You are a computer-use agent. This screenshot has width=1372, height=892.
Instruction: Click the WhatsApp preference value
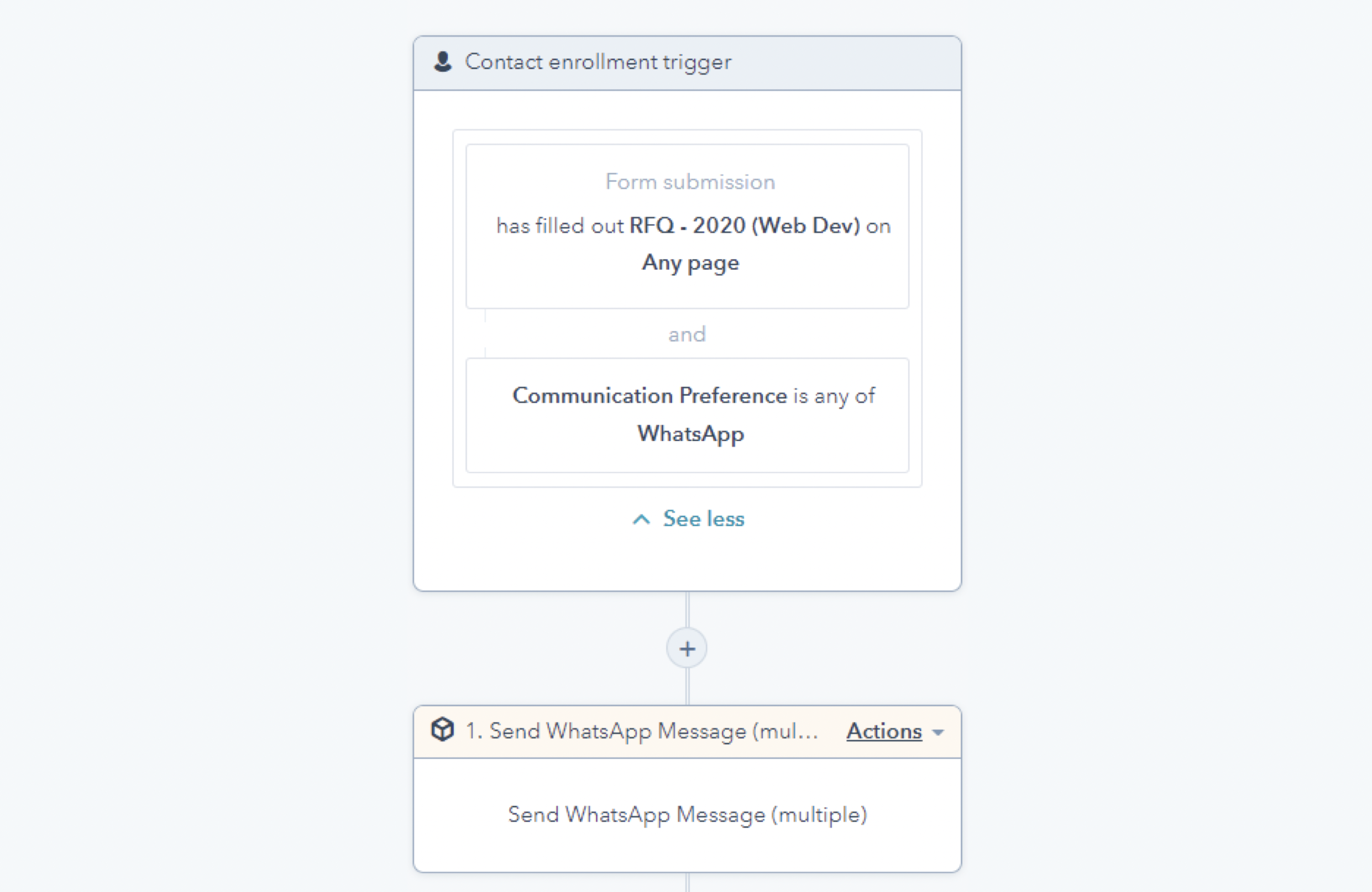[x=690, y=433]
